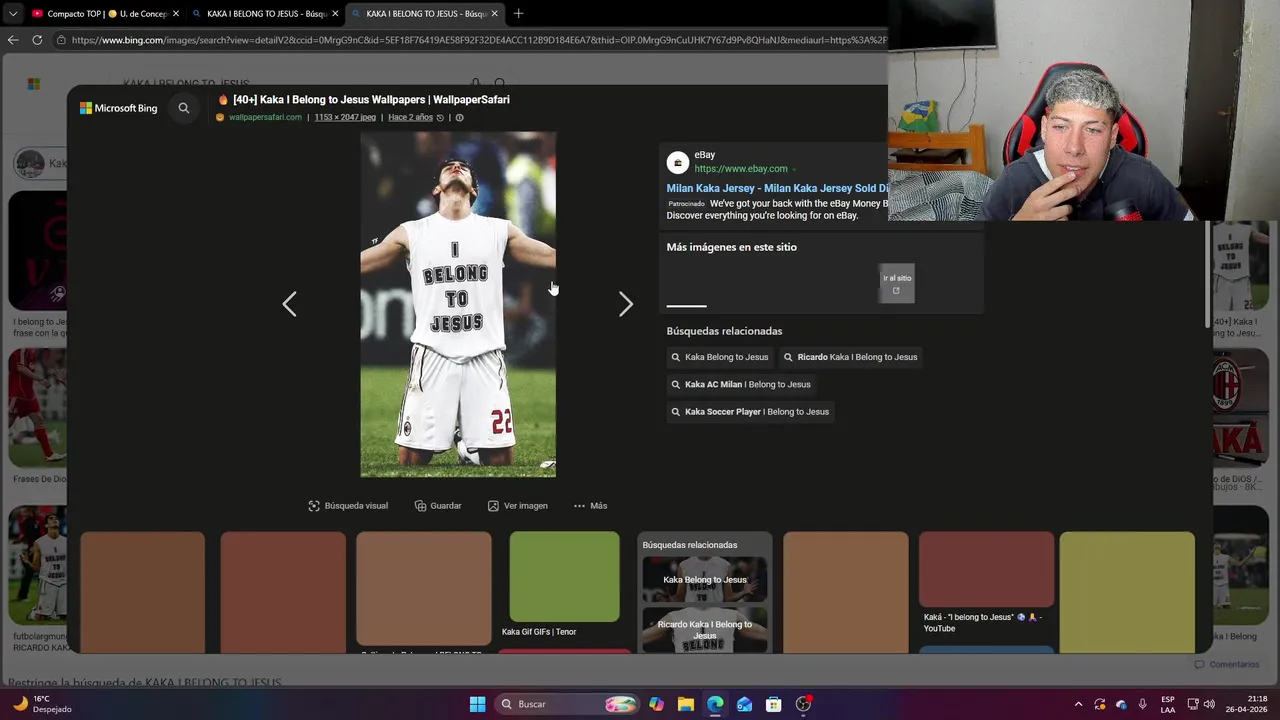Open the Comentarios feedback button
Viewport: 1280px width, 720px height.
[1226, 664]
